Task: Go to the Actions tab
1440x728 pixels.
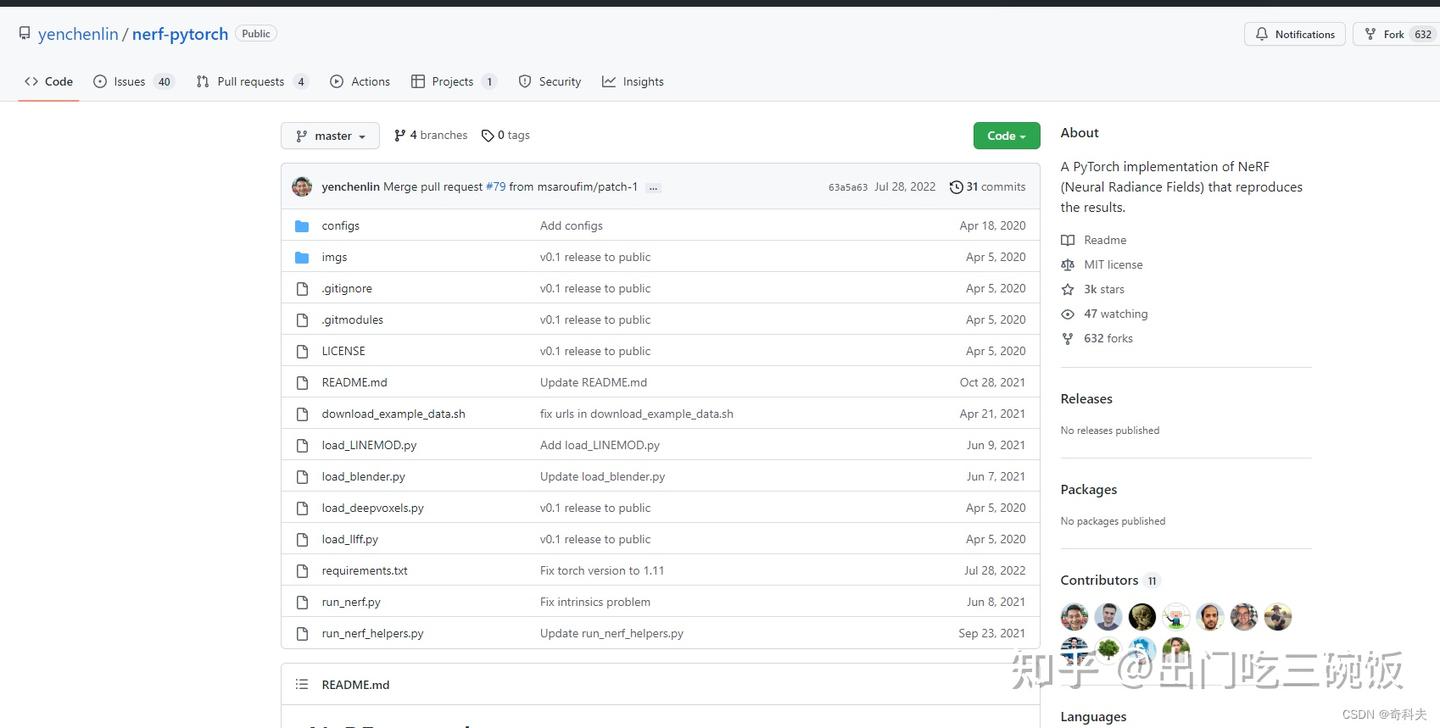Action: pyautogui.click(x=360, y=82)
